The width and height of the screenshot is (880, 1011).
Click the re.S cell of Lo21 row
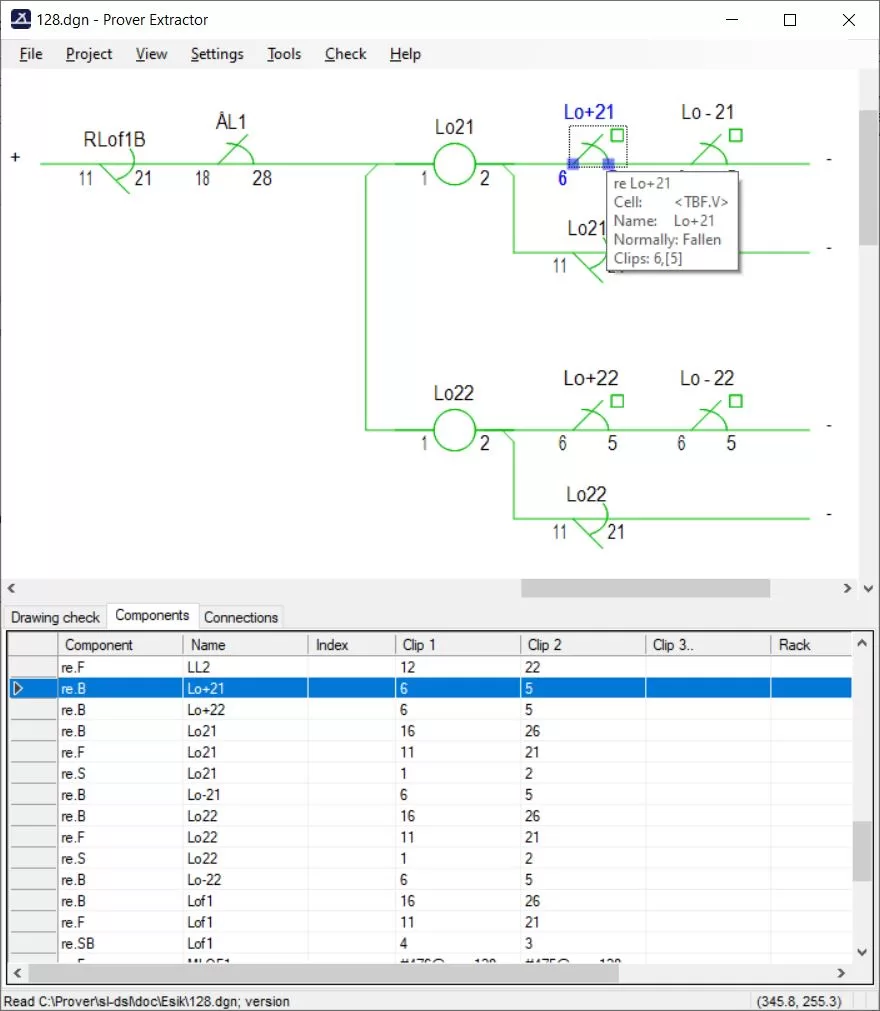[x=121, y=774]
